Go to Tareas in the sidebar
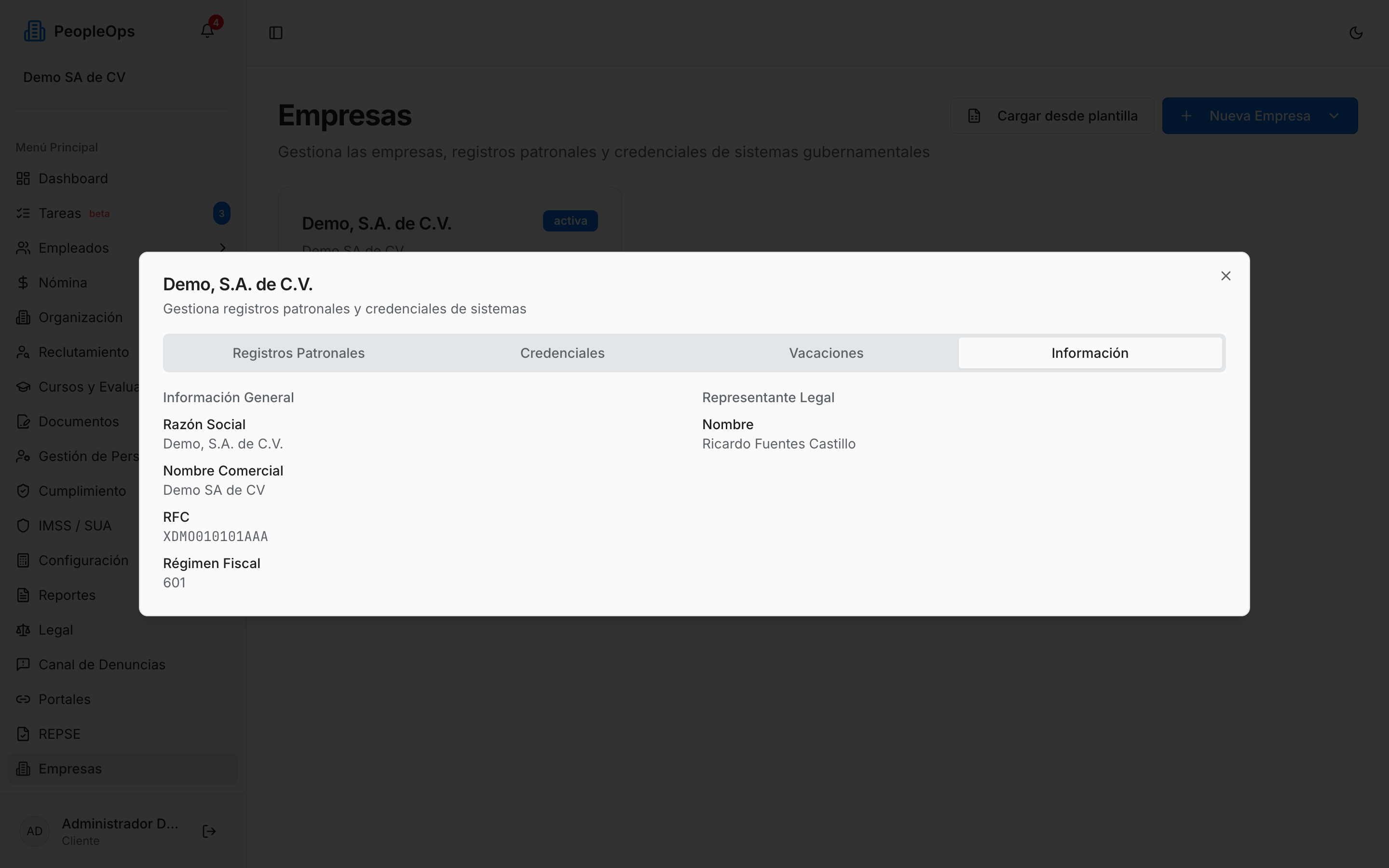Screen dimensions: 1389x868 122,214
